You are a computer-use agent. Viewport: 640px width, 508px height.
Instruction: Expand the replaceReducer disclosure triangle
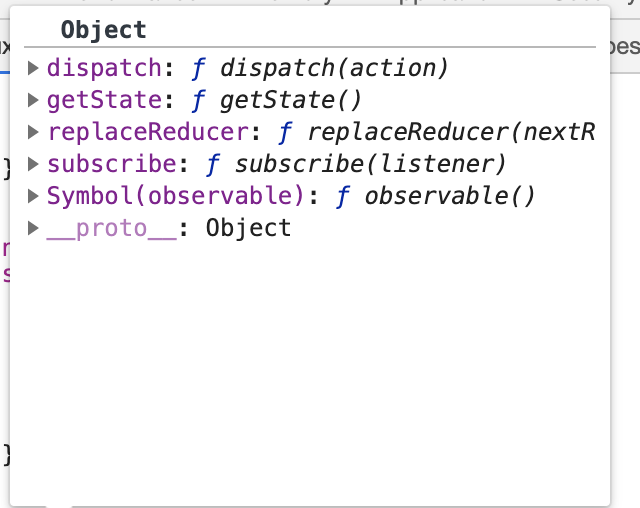coord(33,132)
